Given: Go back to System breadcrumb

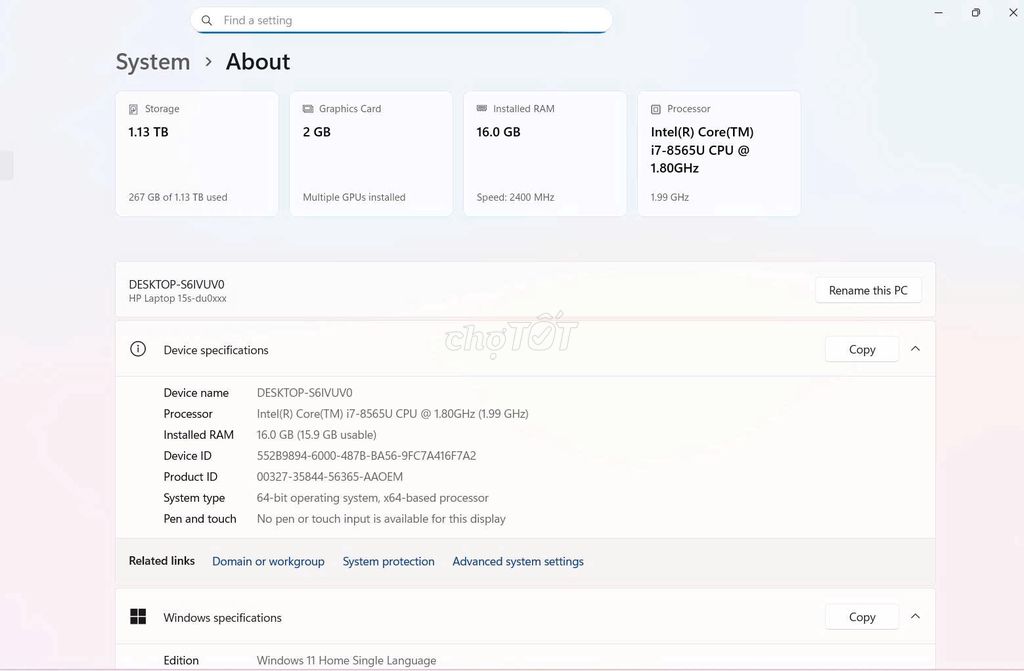Looking at the screenshot, I should click(x=153, y=61).
